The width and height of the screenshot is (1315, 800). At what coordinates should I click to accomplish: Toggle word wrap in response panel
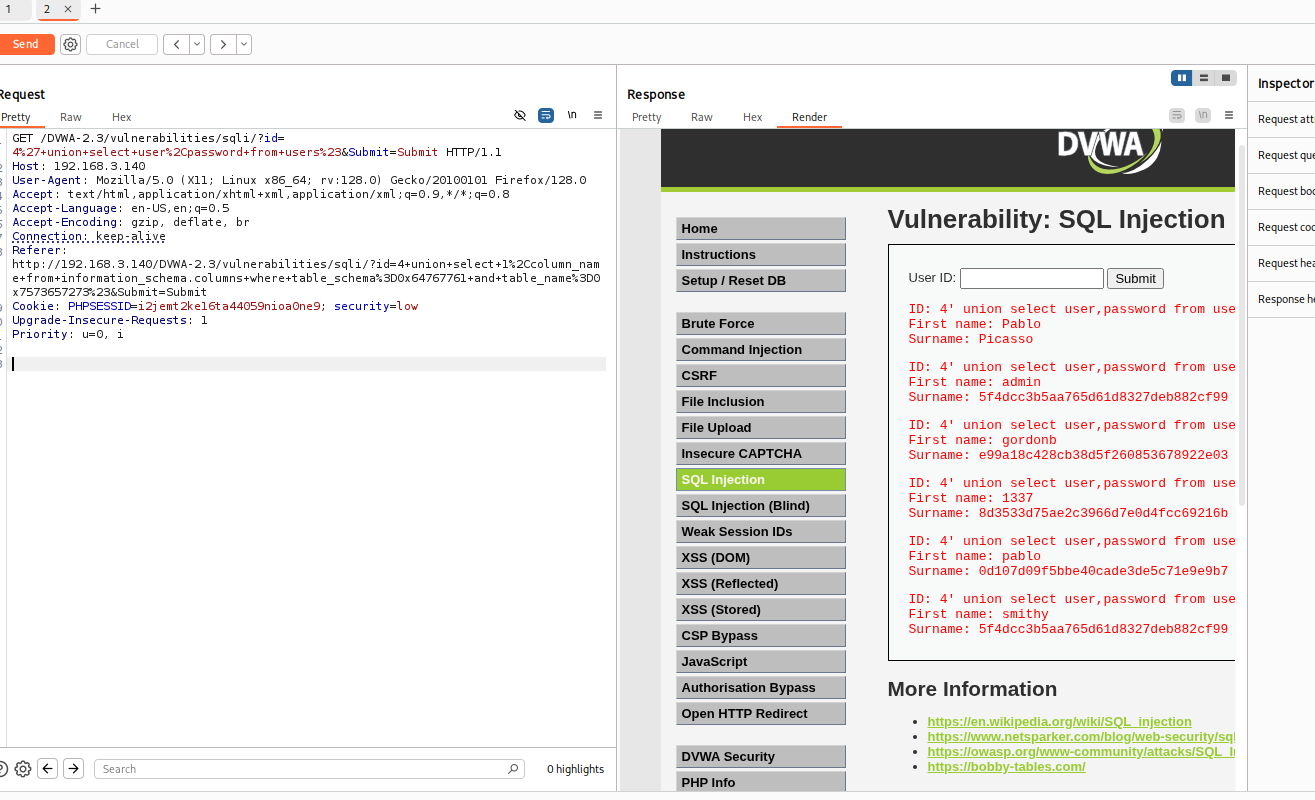click(1177, 115)
